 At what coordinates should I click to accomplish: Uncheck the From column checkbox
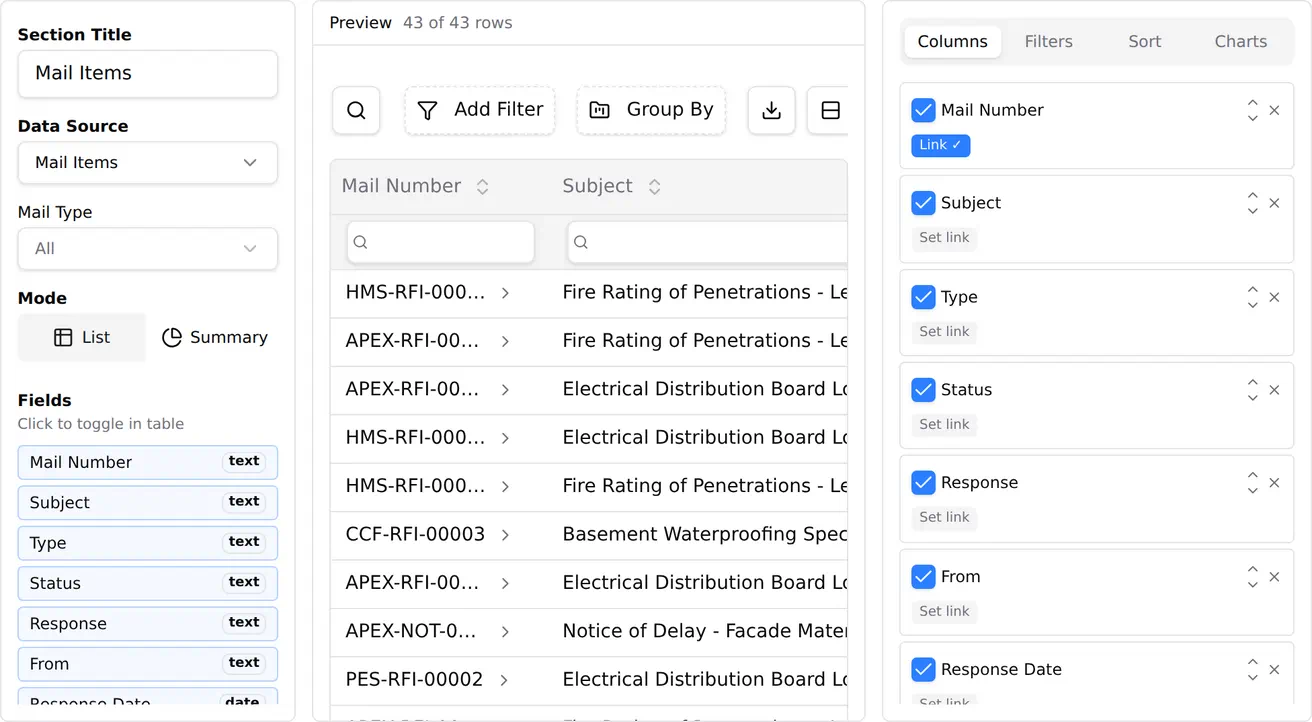tap(923, 577)
